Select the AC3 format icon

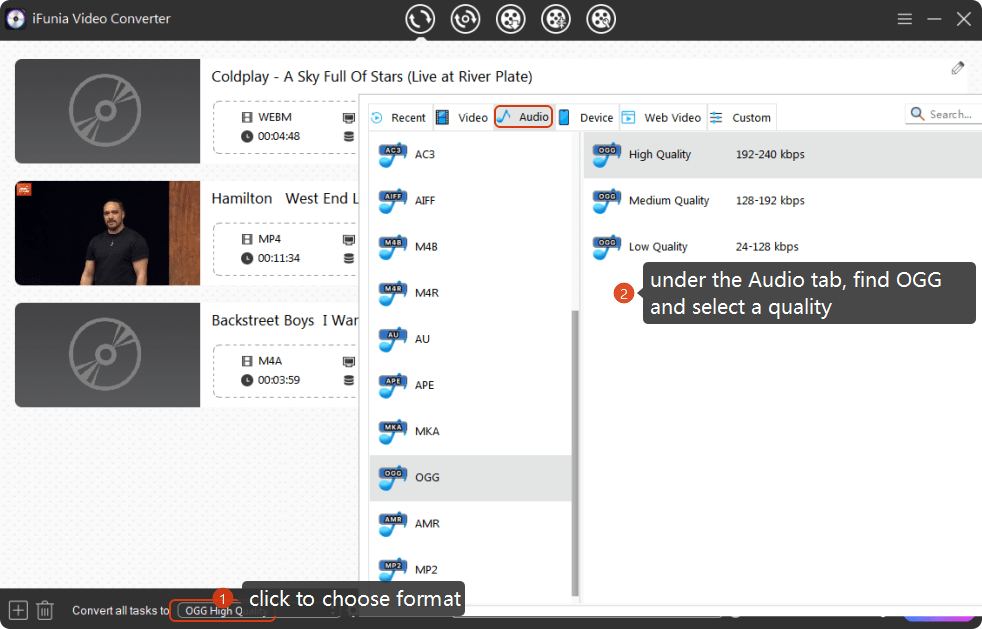[x=393, y=154]
